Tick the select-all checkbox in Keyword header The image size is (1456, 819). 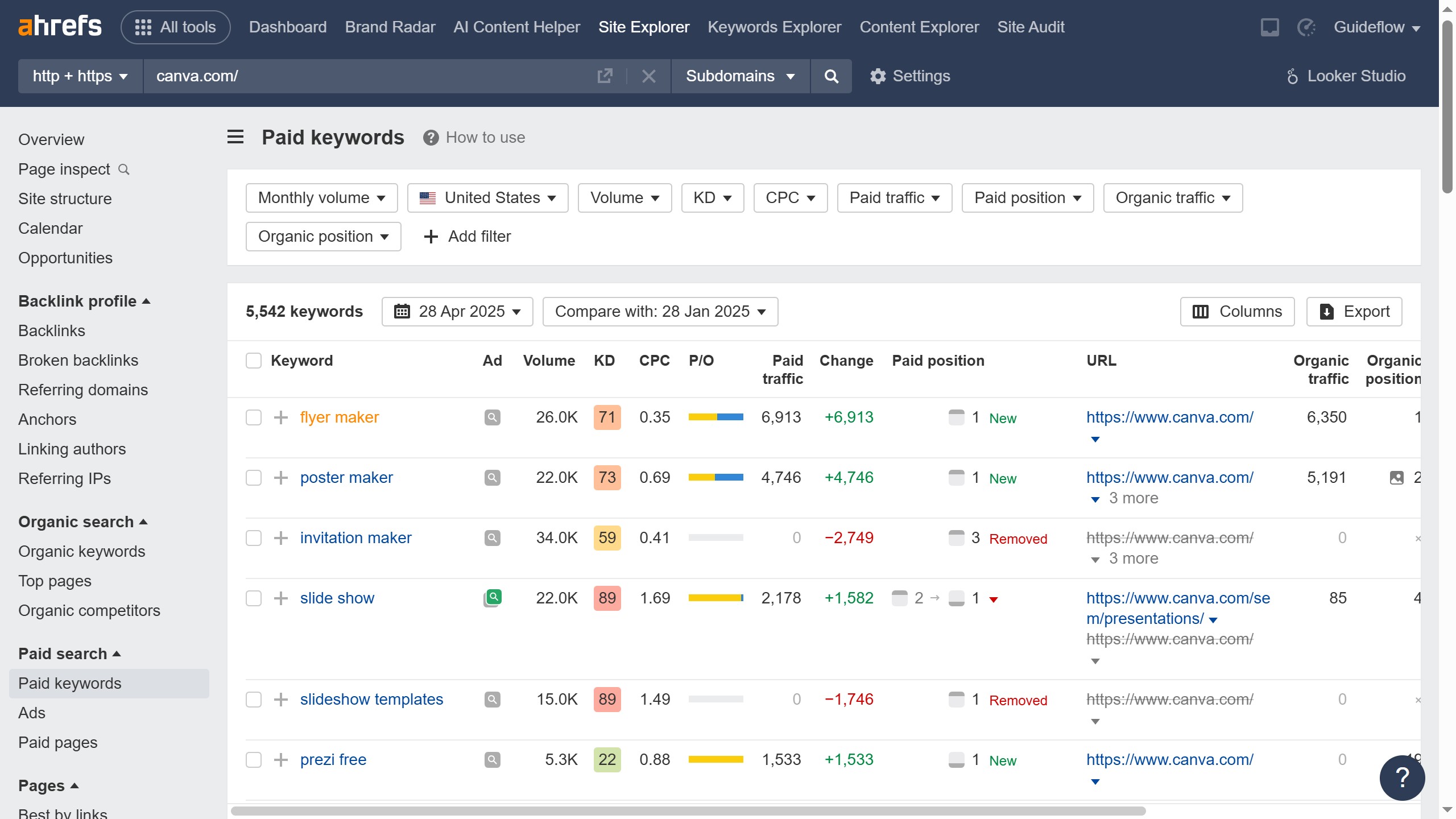click(x=254, y=361)
